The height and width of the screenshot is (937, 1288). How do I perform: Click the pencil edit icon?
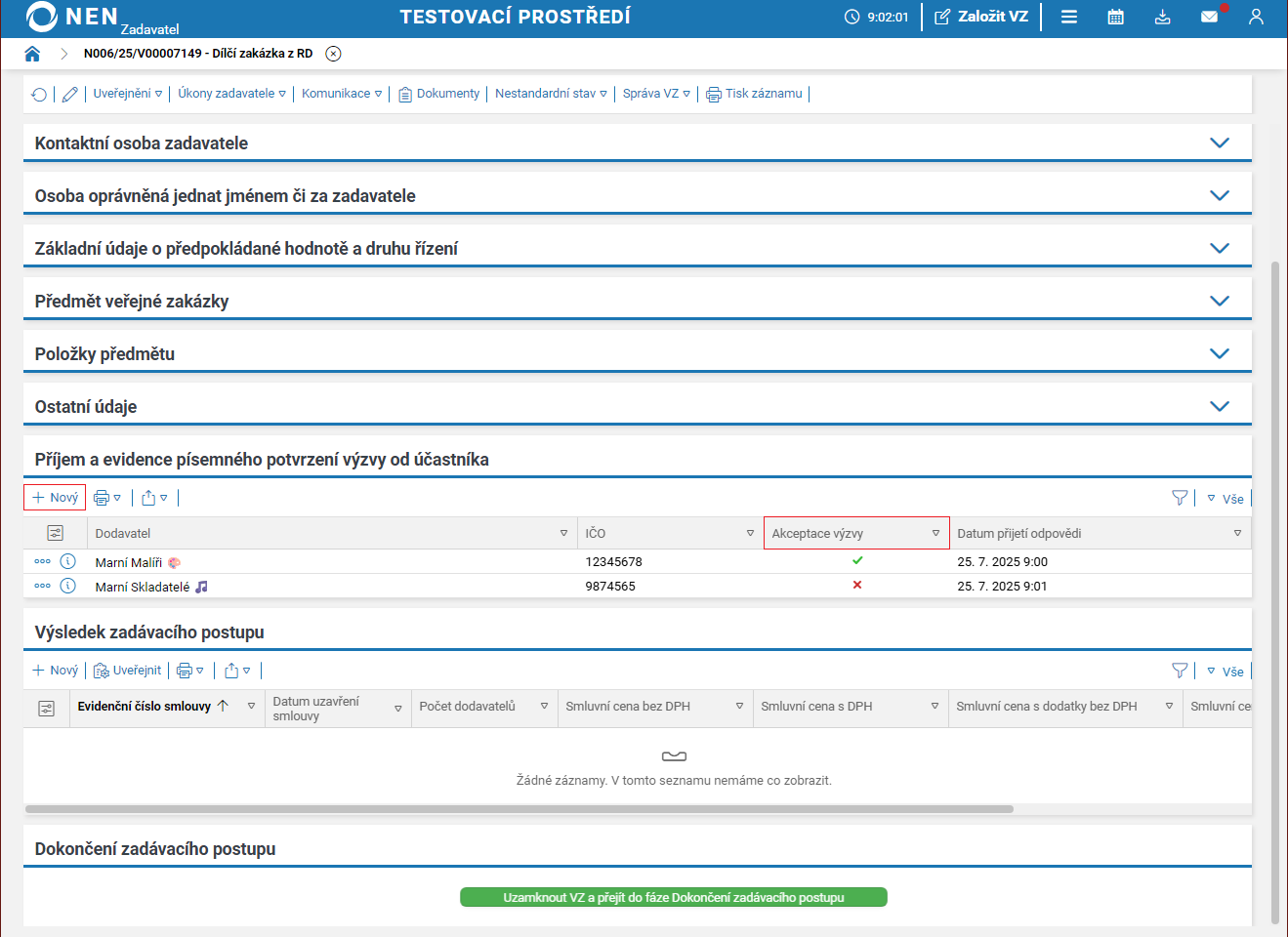coord(69,95)
